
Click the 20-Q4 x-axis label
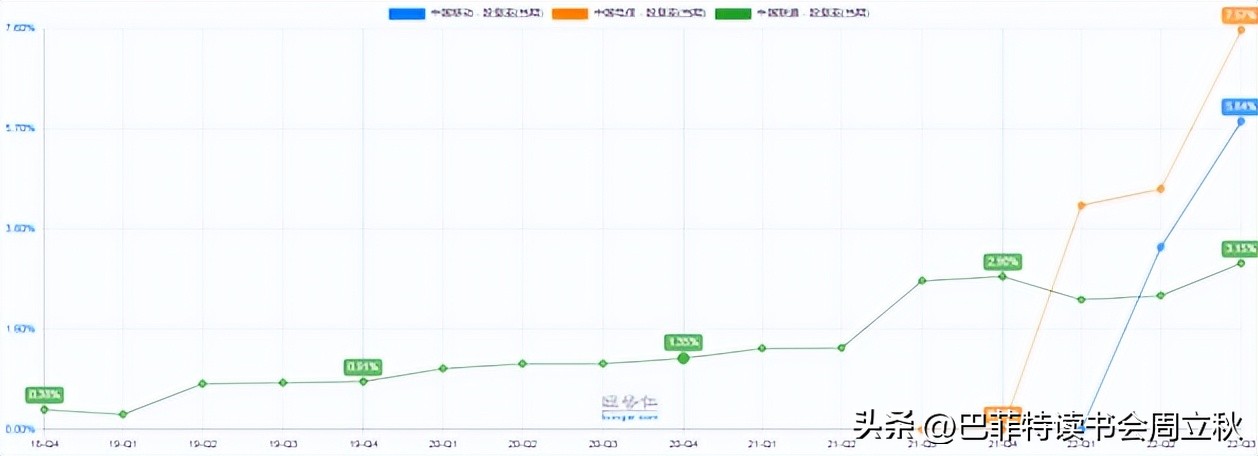click(683, 443)
